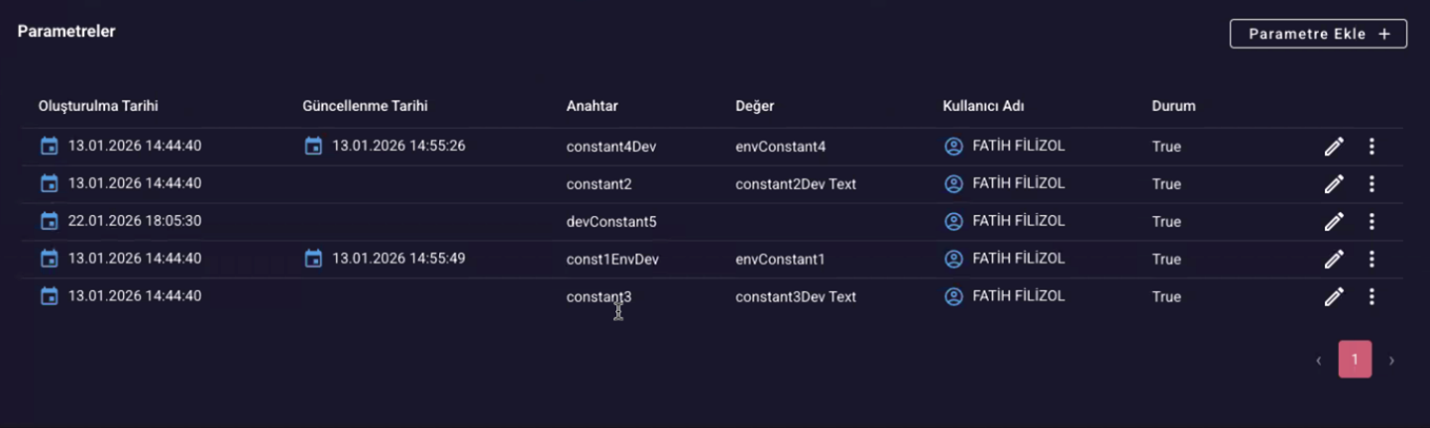Viewport: 1430px width, 428px height.
Task: Click pencil icon for constant2 row
Action: [x=1333, y=184]
